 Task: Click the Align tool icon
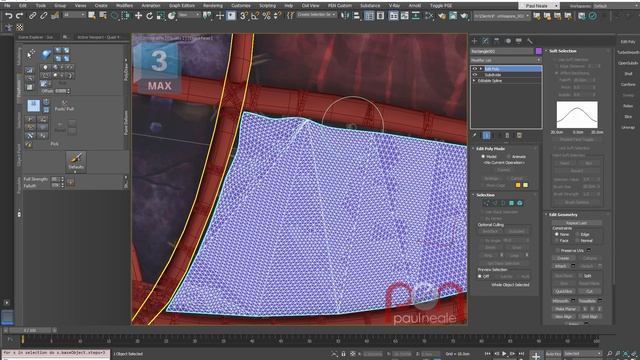coord(356,16)
